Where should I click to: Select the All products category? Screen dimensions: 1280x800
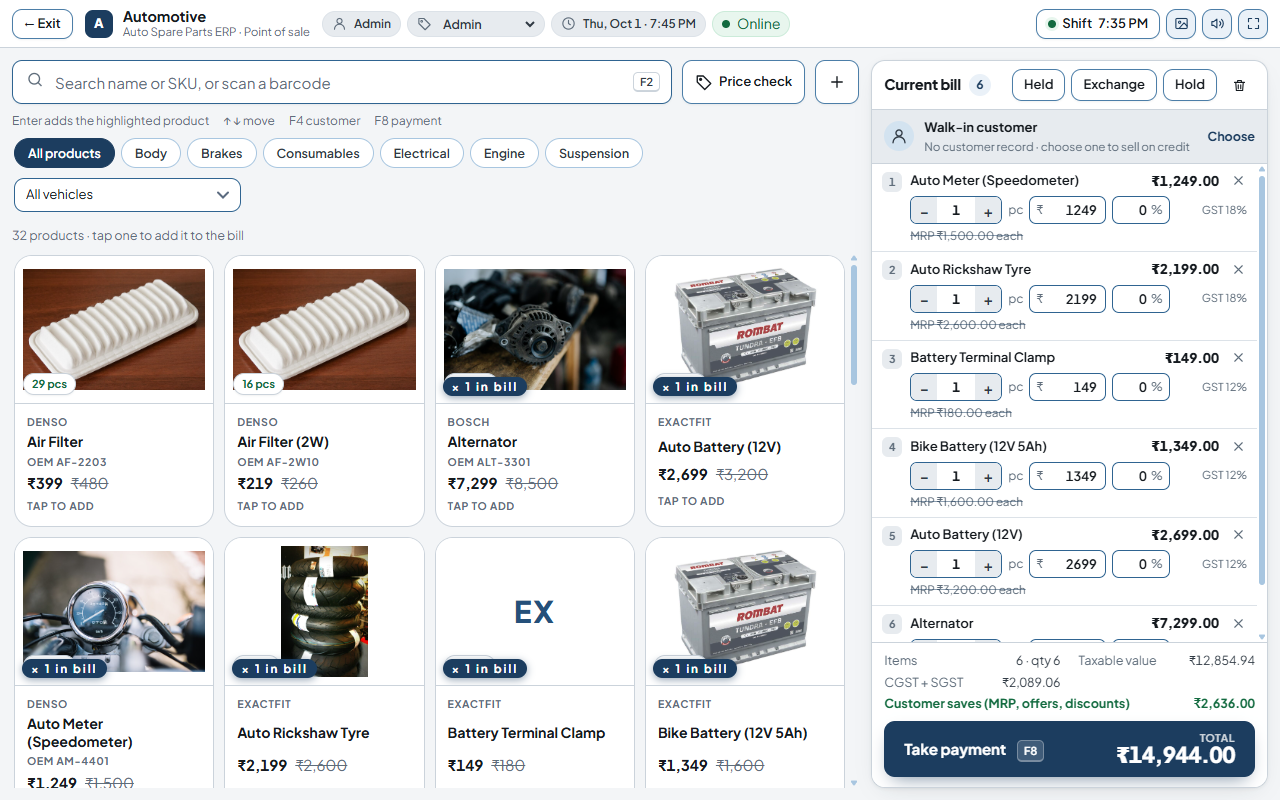point(64,153)
